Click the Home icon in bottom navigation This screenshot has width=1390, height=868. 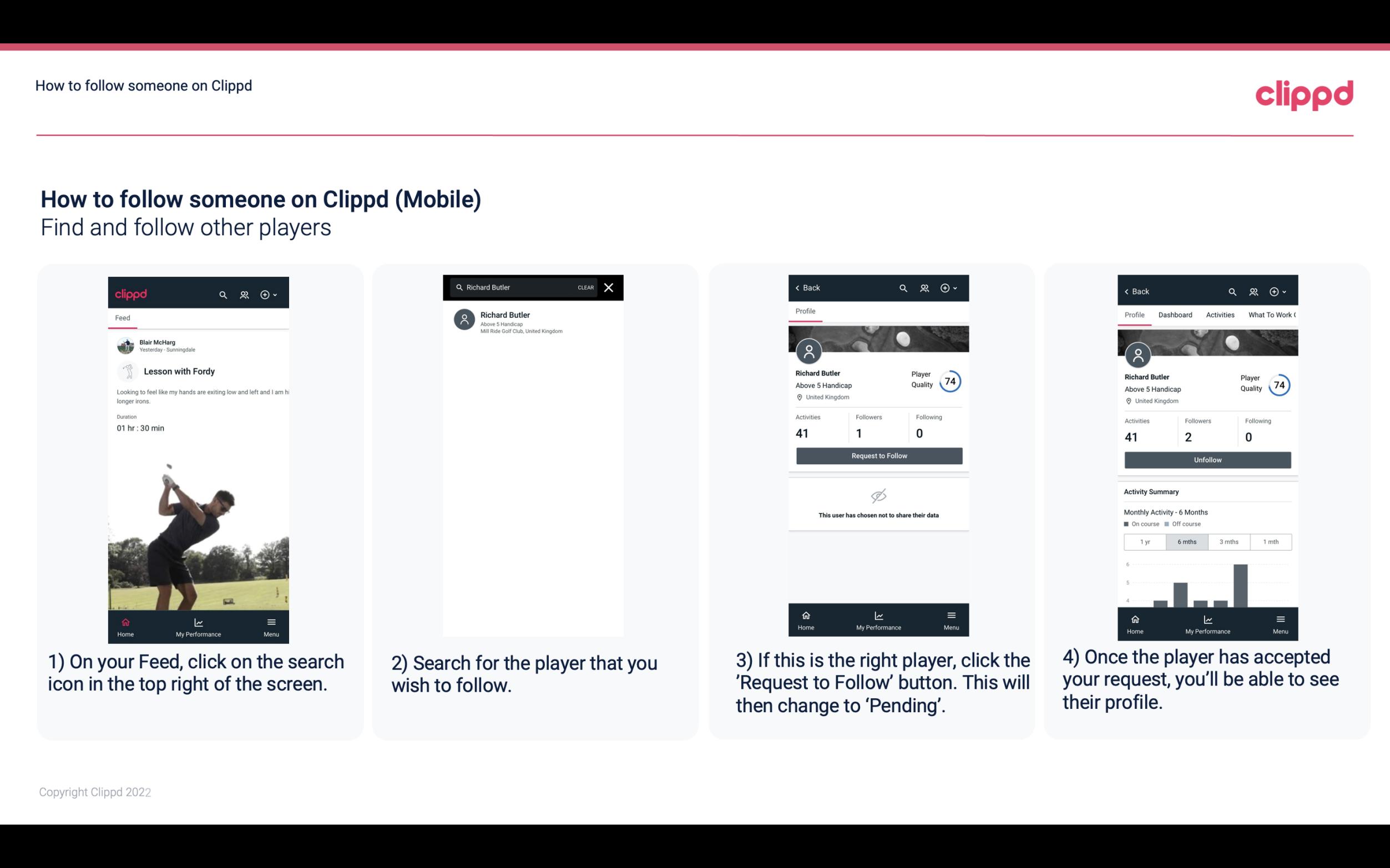tap(126, 620)
